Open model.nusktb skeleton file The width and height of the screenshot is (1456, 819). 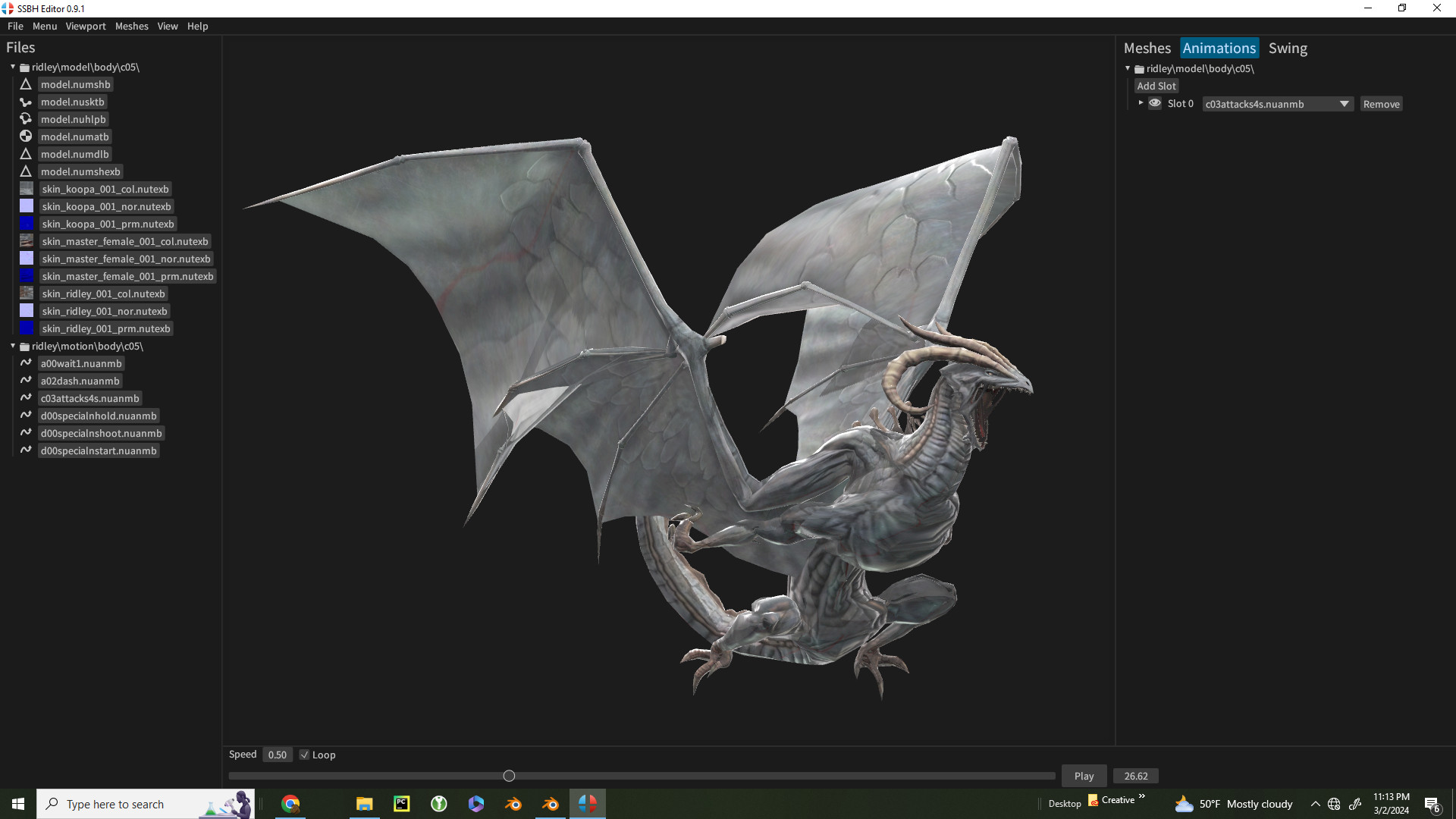pos(72,102)
